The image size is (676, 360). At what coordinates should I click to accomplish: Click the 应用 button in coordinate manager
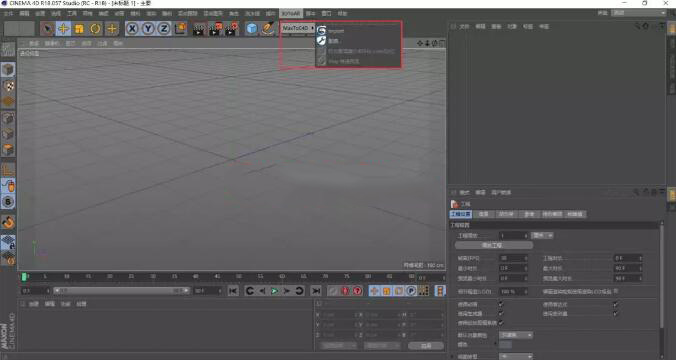(426, 346)
